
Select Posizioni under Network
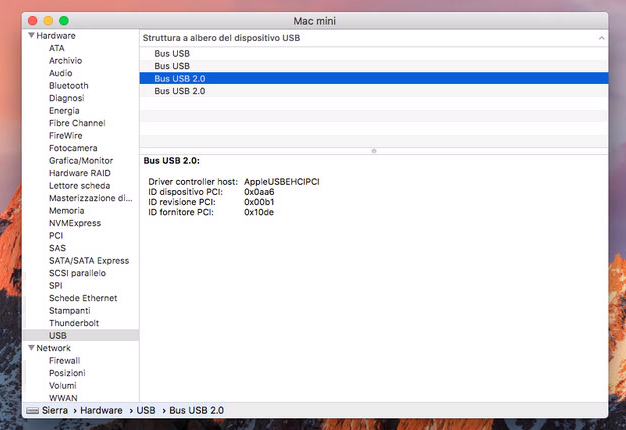[x=67, y=373]
